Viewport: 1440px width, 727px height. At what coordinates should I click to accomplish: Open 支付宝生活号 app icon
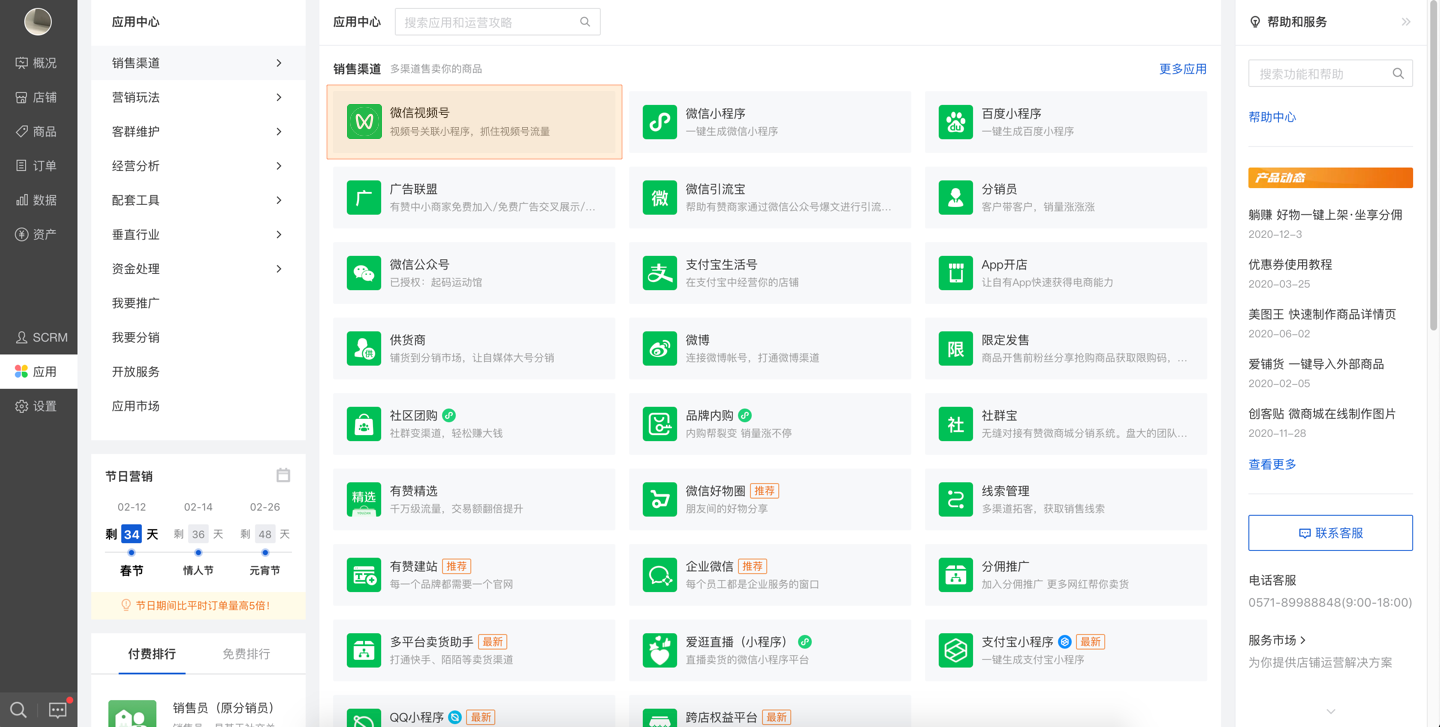point(660,273)
